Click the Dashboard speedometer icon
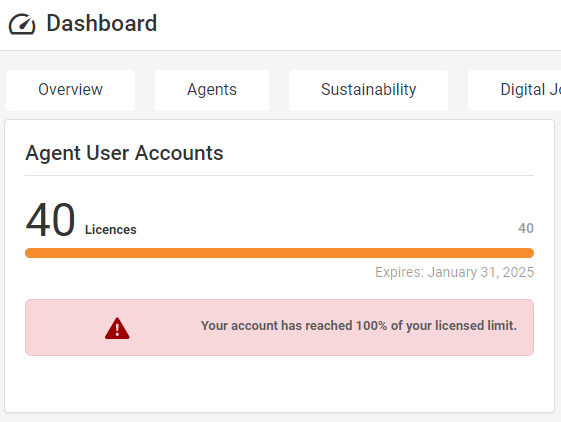The height and width of the screenshot is (422, 561). click(x=22, y=24)
